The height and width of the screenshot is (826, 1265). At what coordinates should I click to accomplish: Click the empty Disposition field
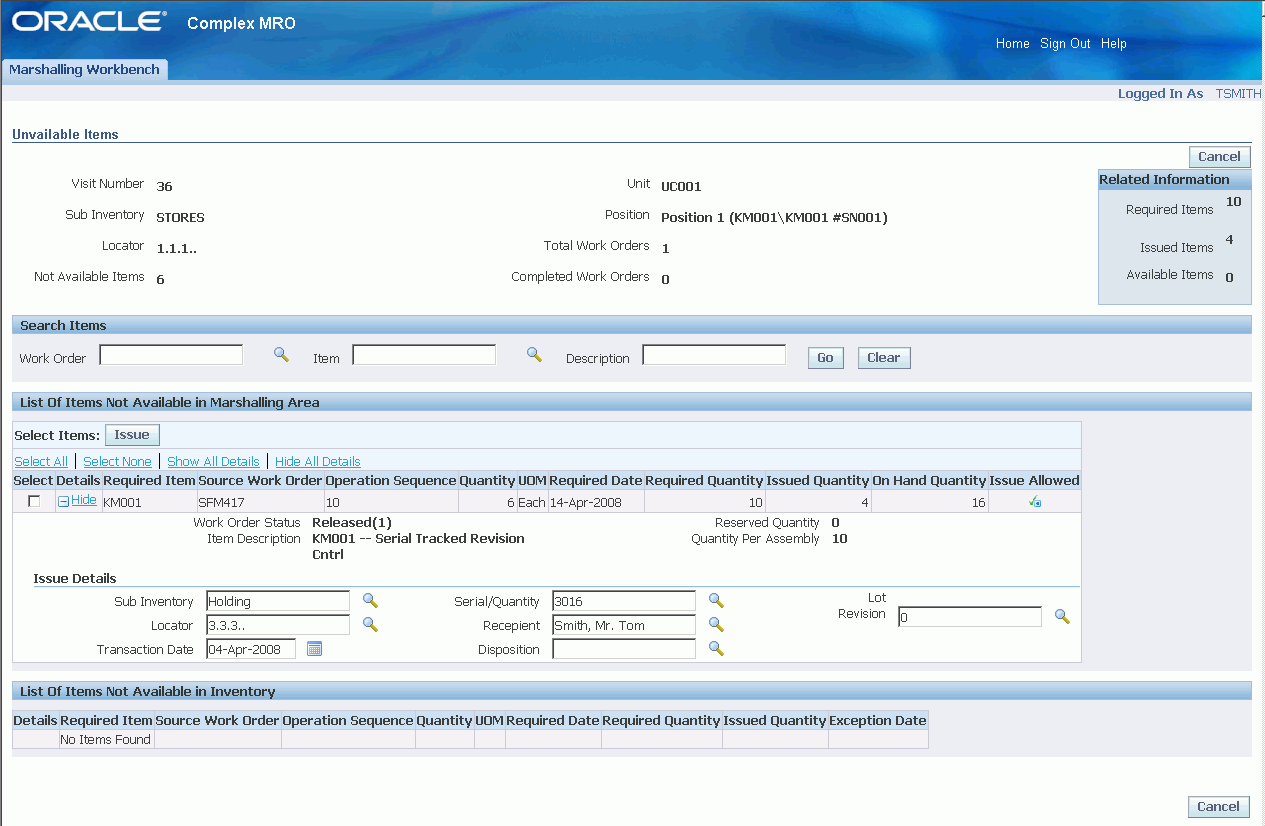point(624,649)
